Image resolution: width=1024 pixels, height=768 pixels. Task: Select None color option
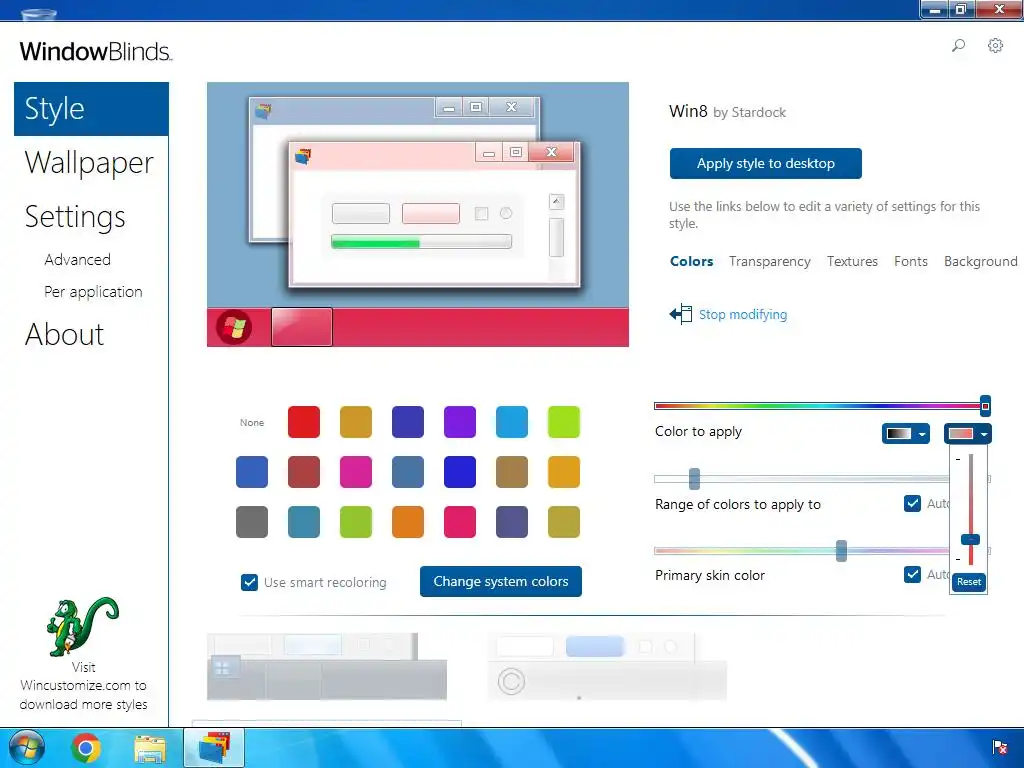[x=252, y=423]
